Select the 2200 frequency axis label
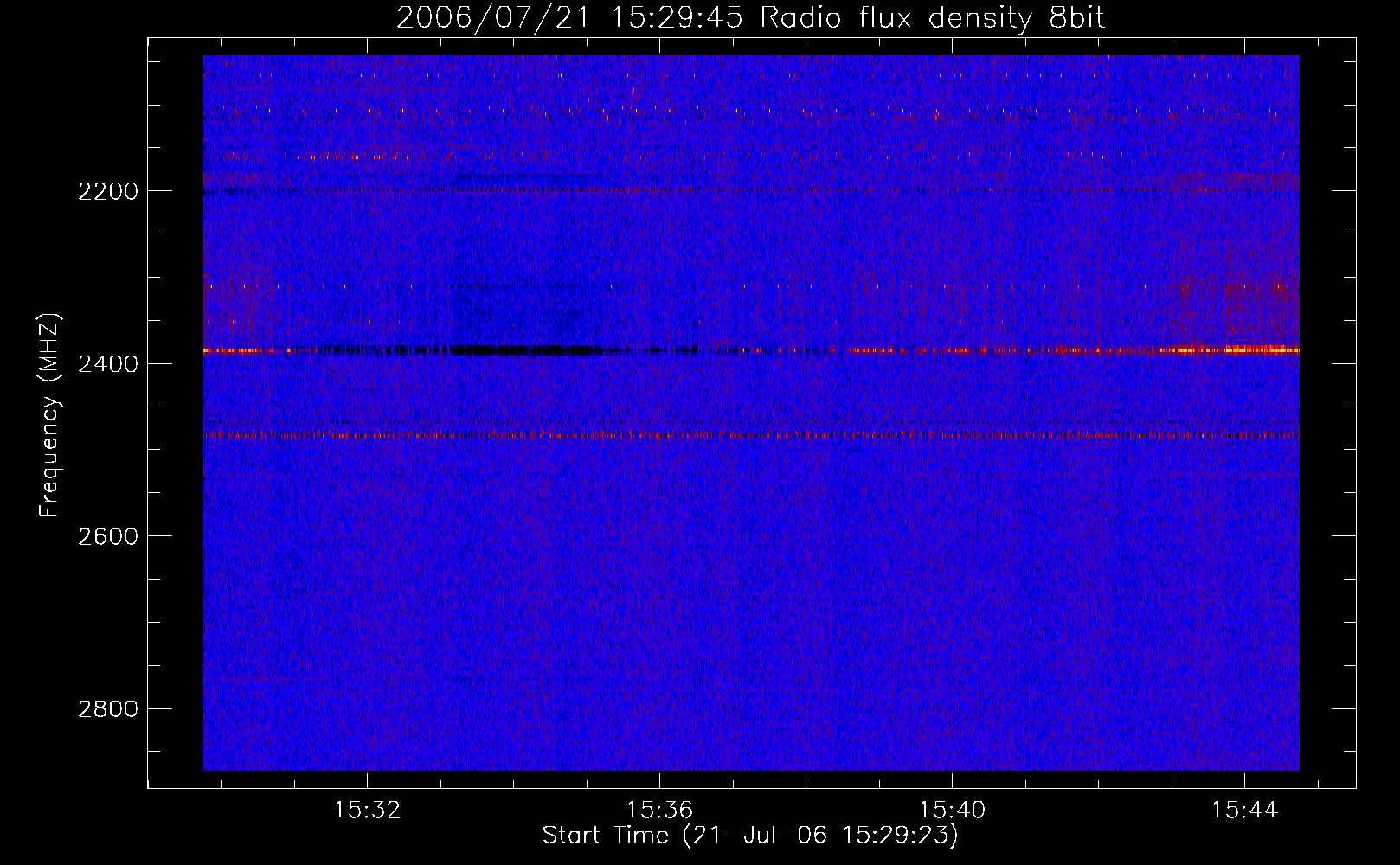This screenshot has height=865, width=1400. pos(108,191)
